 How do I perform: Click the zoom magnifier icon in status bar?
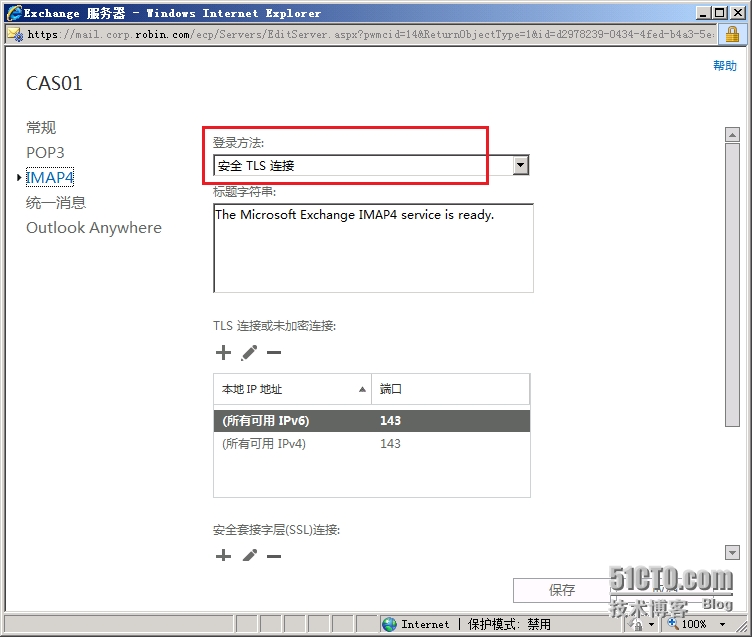(672, 624)
